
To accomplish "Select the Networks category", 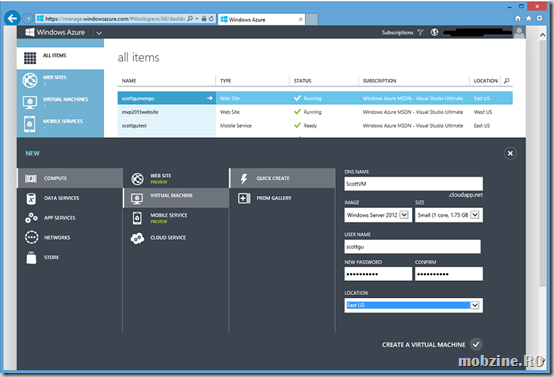I will (70, 237).
